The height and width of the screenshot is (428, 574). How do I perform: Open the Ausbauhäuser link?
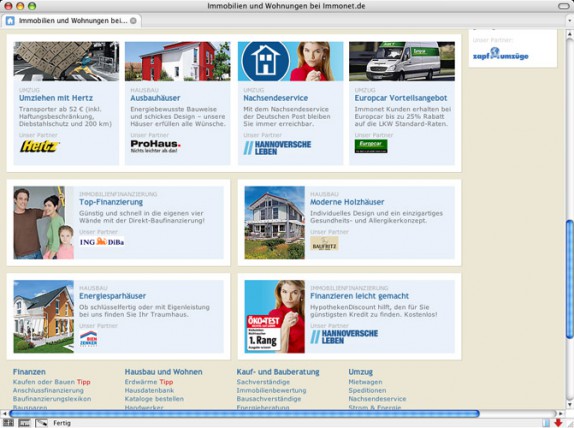click(155, 98)
